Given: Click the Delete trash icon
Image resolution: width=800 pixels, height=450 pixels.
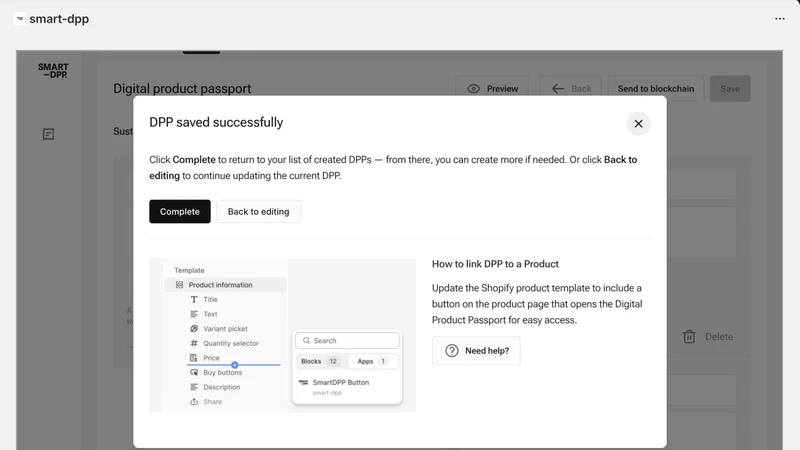Looking at the screenshot, I should 689,337.
